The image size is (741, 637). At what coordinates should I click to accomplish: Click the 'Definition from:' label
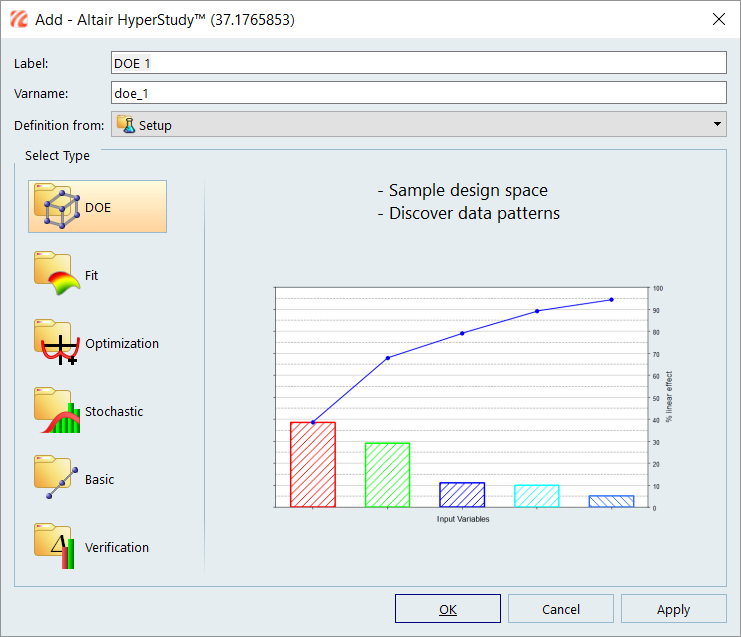click(59, 125)
